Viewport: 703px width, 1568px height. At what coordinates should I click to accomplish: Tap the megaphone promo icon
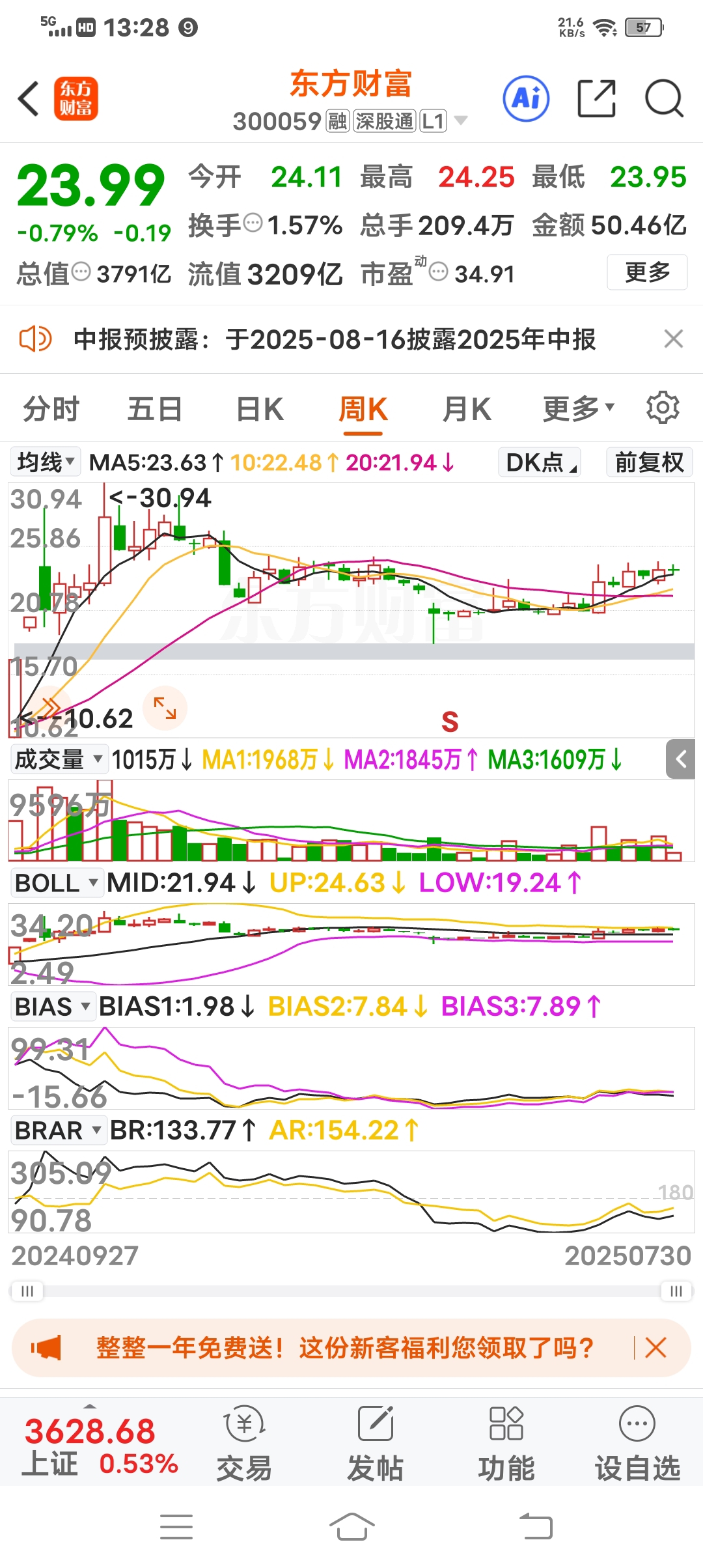[46, 1347]
